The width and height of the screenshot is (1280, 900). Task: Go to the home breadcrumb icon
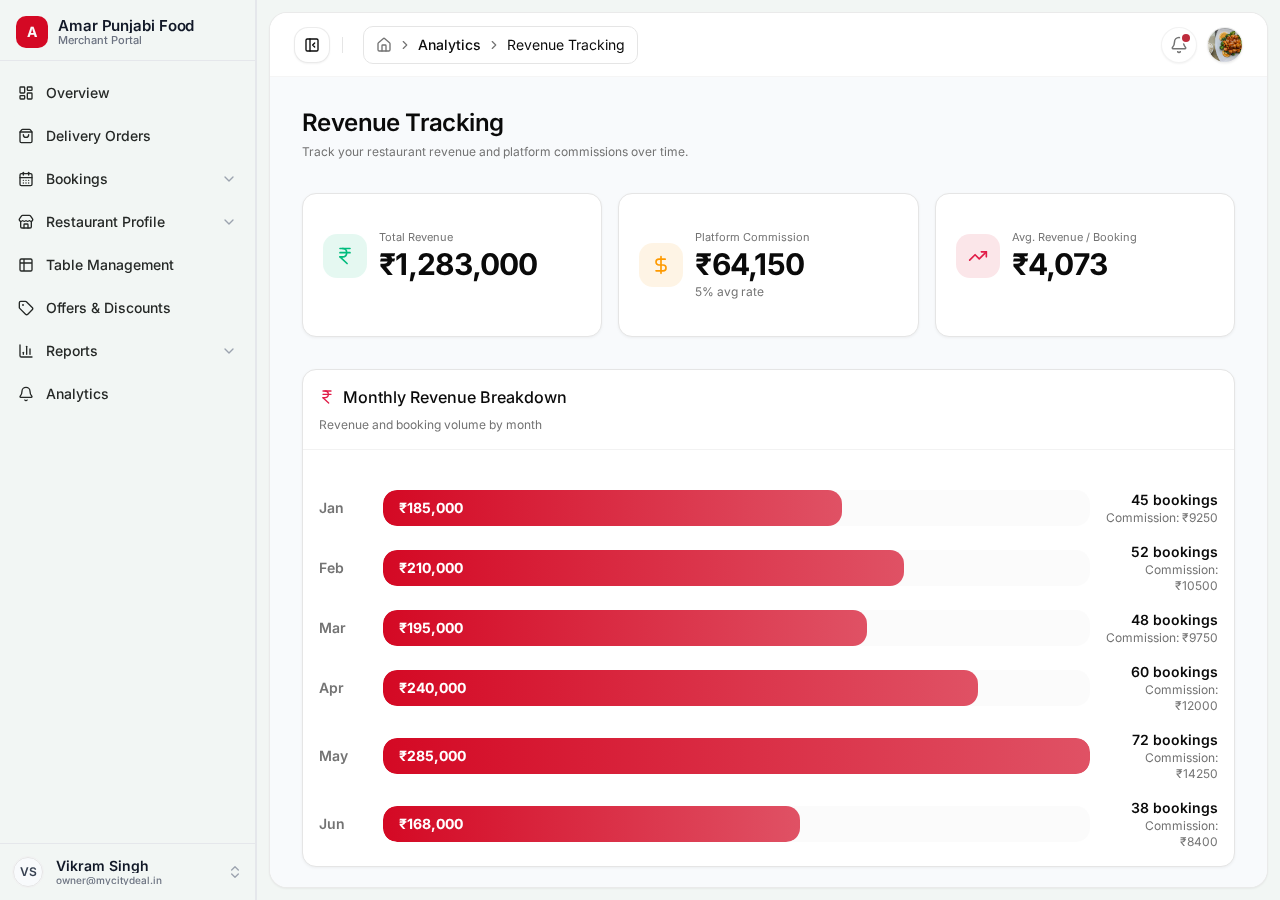click(x=384, y=45)
